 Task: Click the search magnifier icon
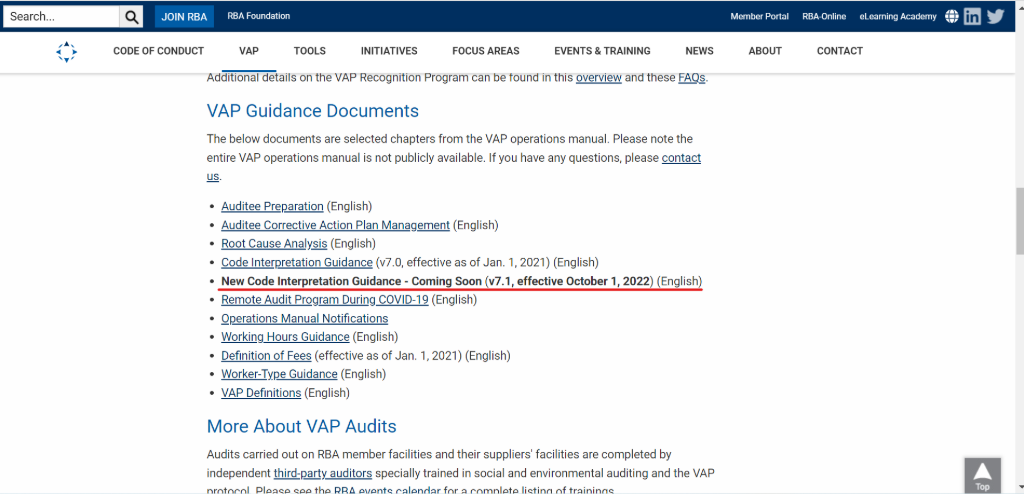pyautogui.click(x=132, y=17)
